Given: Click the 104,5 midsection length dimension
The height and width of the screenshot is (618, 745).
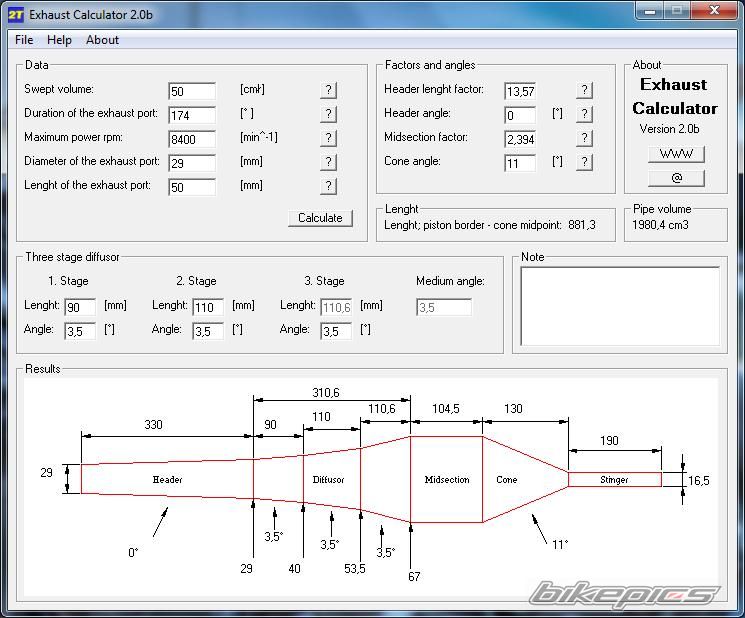Looking at the screenshot, I should click(446, 409).
